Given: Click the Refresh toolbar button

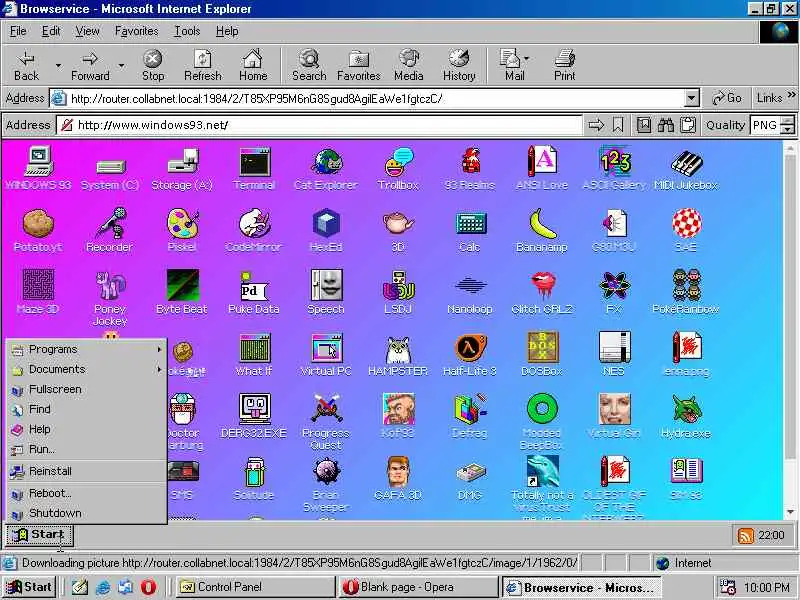Looking at the screenshot, I should tap(203, 65).
